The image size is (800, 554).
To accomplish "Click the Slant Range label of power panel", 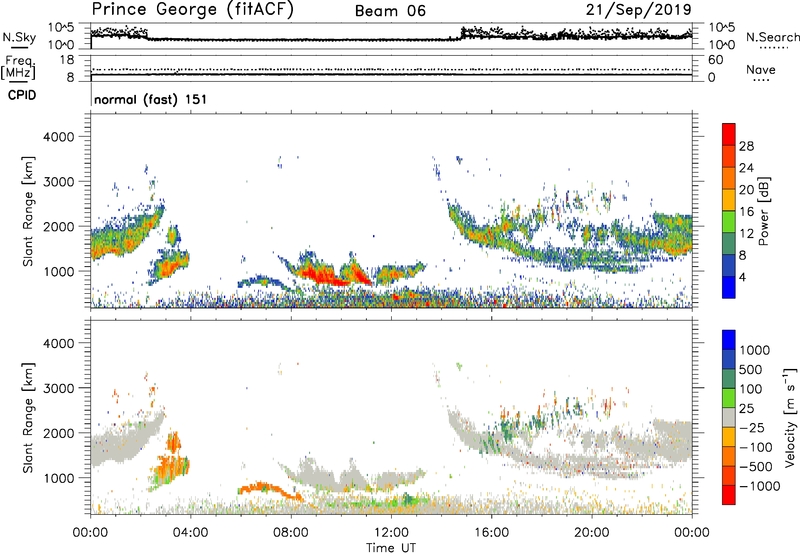I will point(28,211).
